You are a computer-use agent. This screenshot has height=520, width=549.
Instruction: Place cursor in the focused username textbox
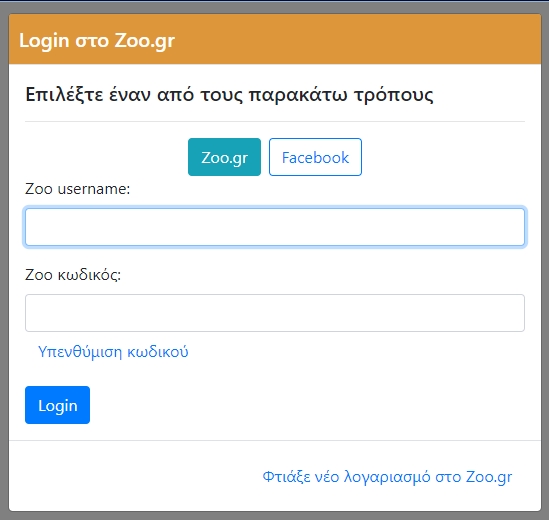[x=275, y=227]
